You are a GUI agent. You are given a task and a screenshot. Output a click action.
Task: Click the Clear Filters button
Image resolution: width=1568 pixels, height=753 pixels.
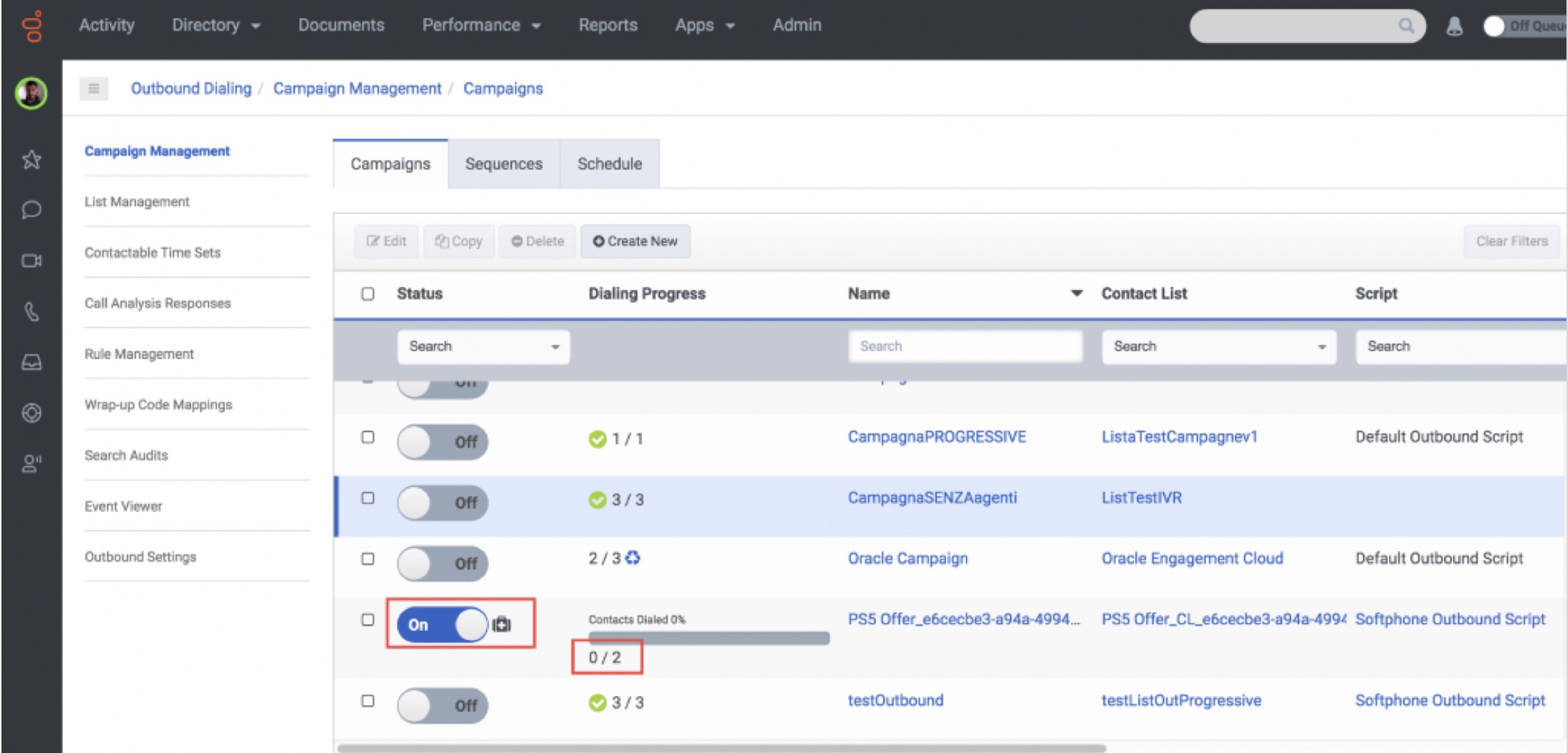click(1512, 241)
